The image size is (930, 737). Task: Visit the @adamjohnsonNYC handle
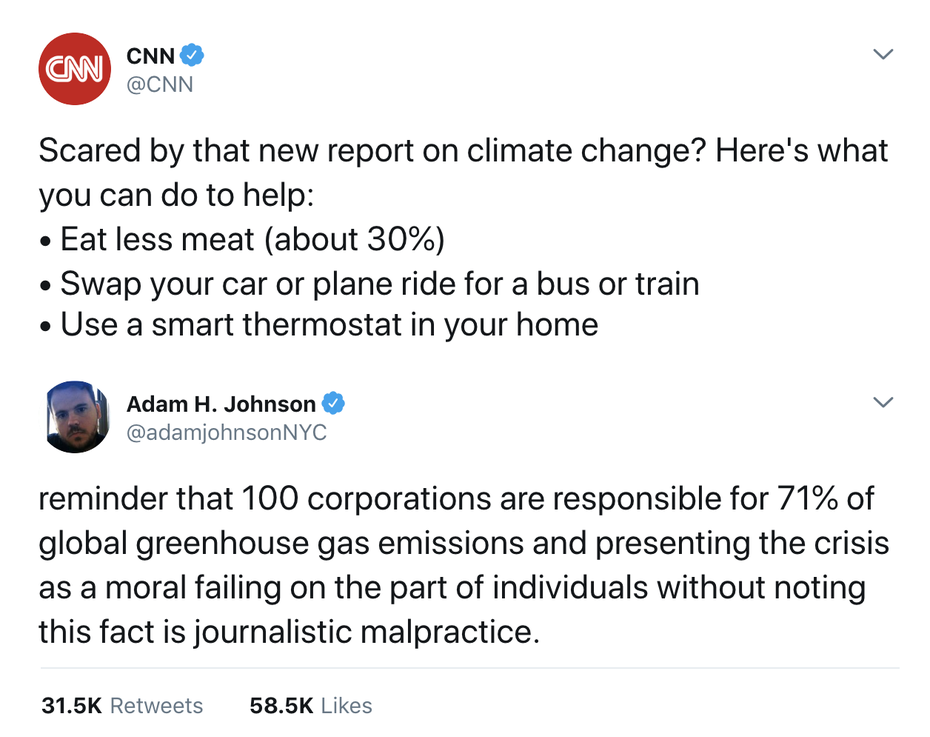tap(227, 432)
